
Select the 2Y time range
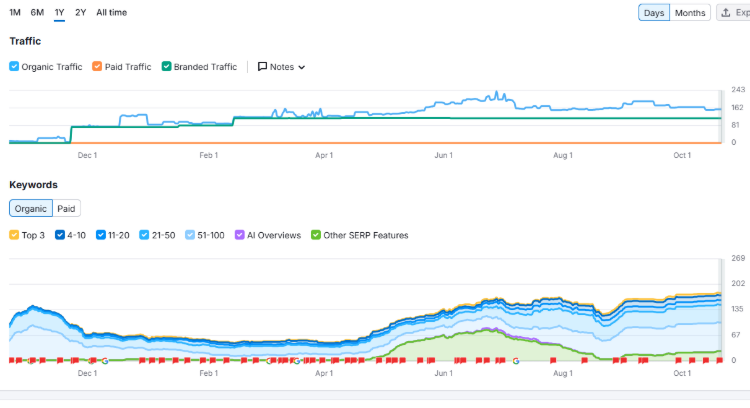click(80, 12)
